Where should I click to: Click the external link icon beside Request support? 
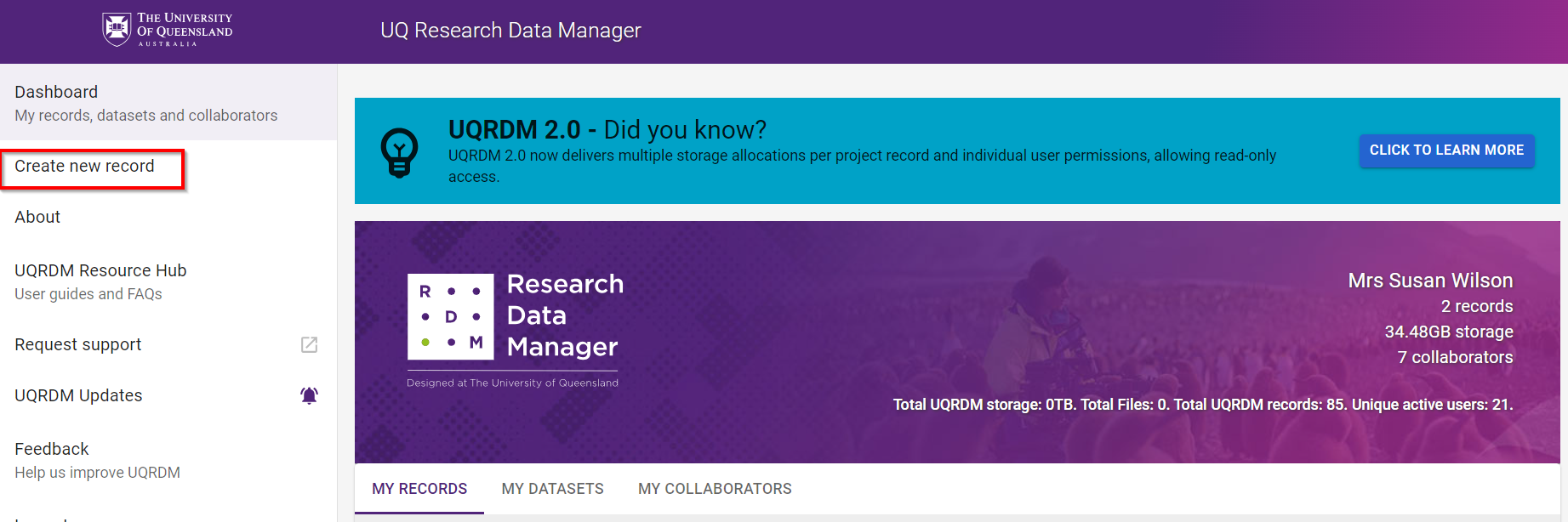[x=309, y=344]
